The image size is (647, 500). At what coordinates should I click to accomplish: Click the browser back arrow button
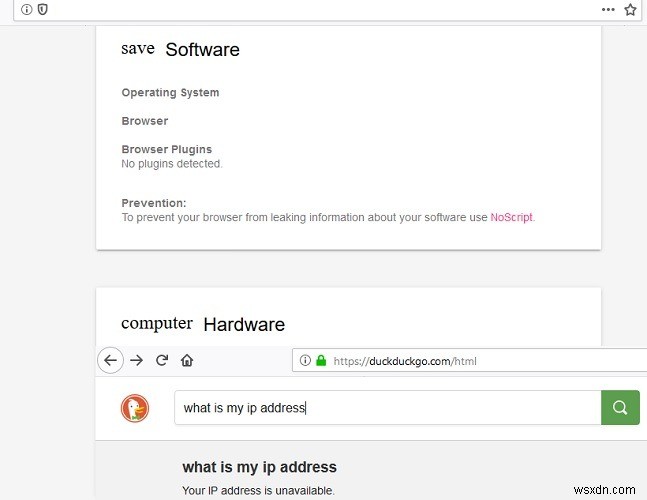(110, 360)
